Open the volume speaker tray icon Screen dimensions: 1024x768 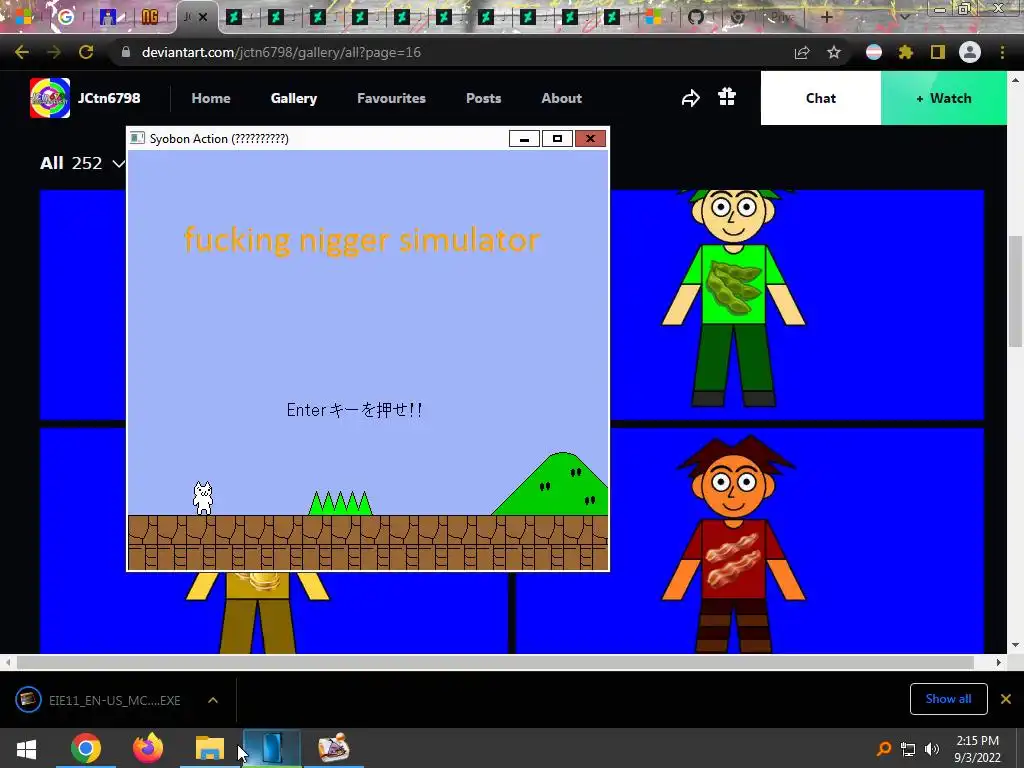[932, 748]
